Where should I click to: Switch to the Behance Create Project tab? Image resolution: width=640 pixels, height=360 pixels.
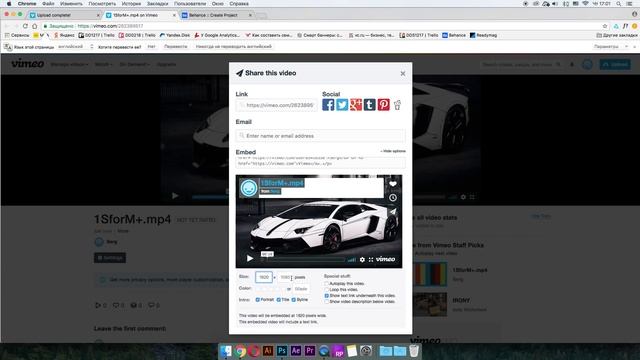tap(217, 15)
